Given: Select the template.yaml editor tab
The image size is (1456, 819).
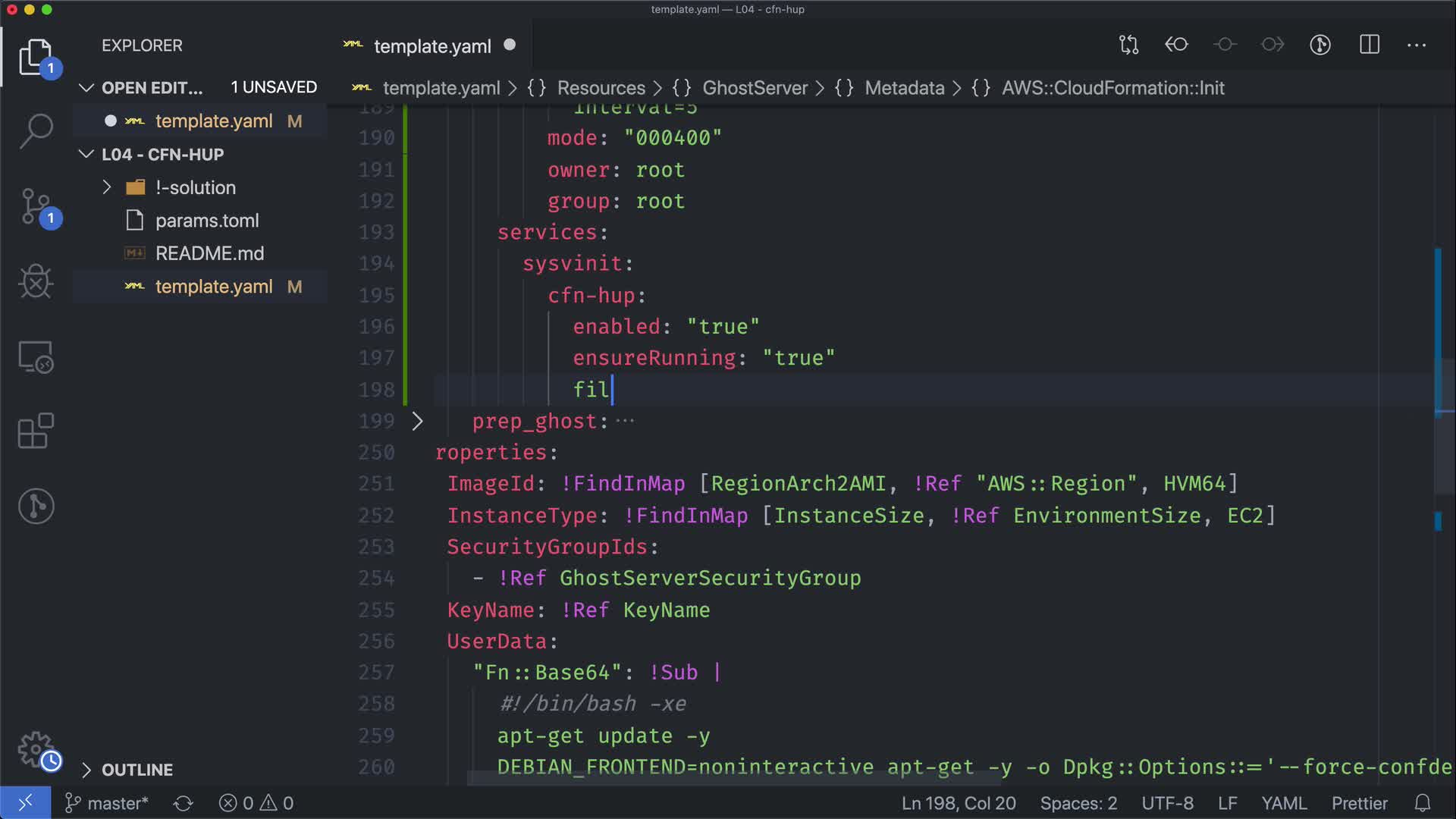Looking at the screenshot, I should 432,46.
